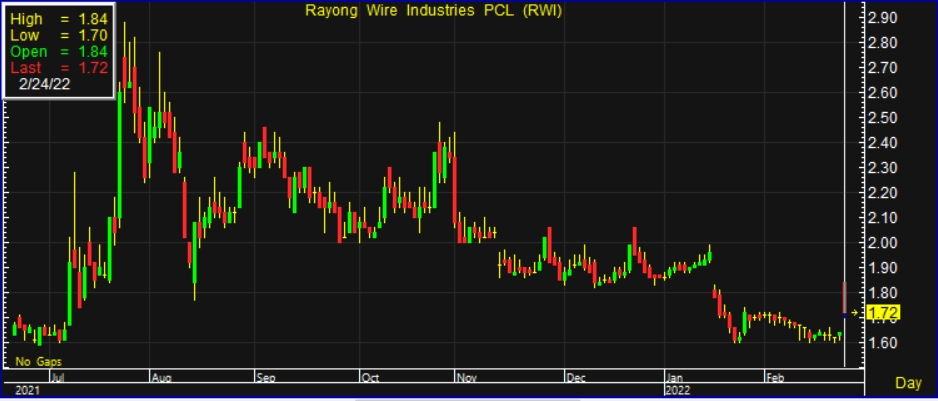The image size is (938, 401).
Task: Click the 2.30 price axis label
Action: [882, 168]
